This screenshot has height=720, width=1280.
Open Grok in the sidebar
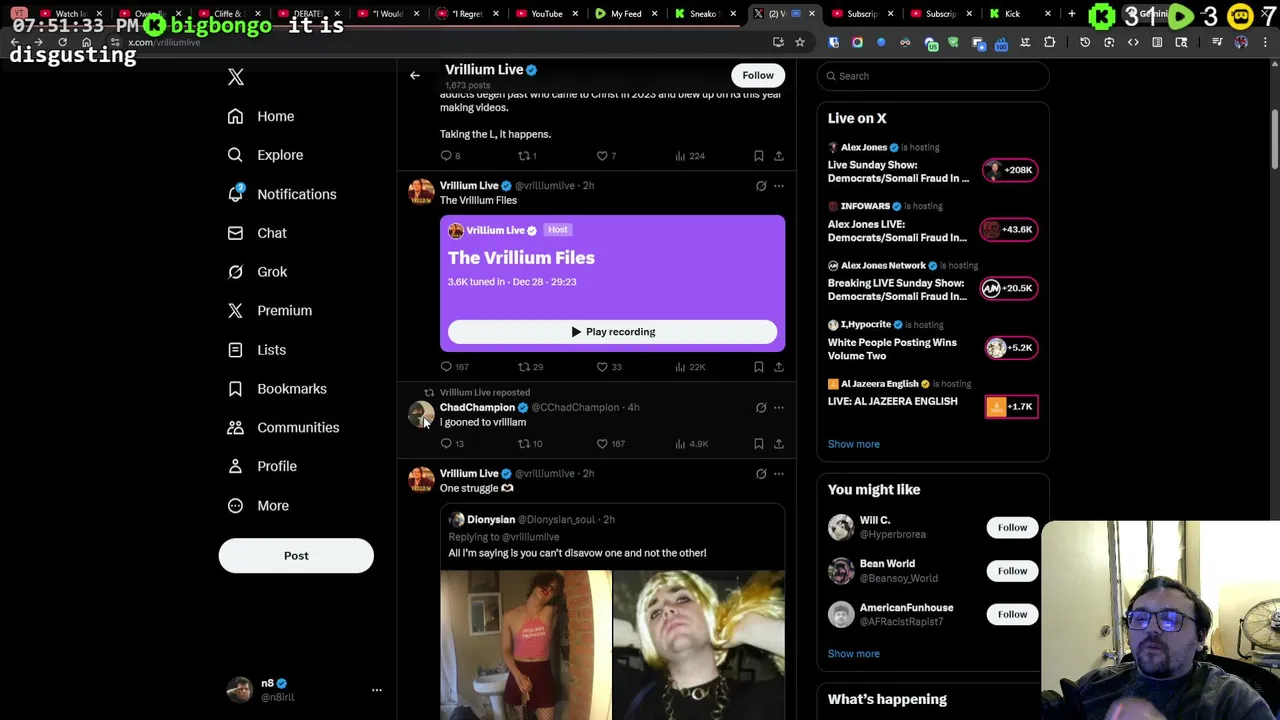[x=258, y=272]
